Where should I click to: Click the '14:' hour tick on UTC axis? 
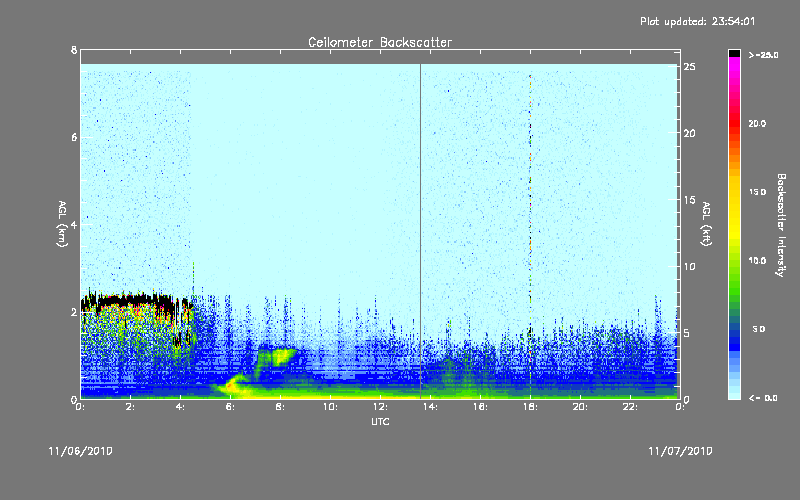(x=430, y=407)
